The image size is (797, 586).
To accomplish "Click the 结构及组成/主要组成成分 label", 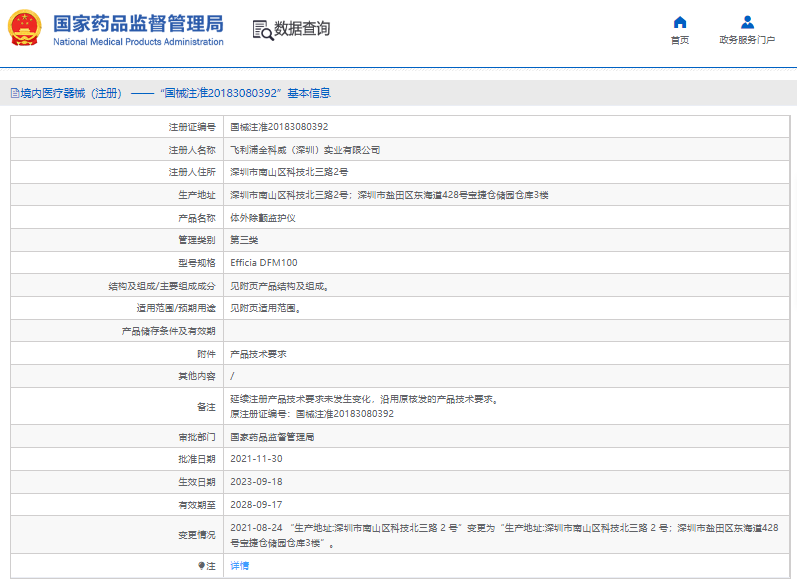I will (x=162, y=286).
